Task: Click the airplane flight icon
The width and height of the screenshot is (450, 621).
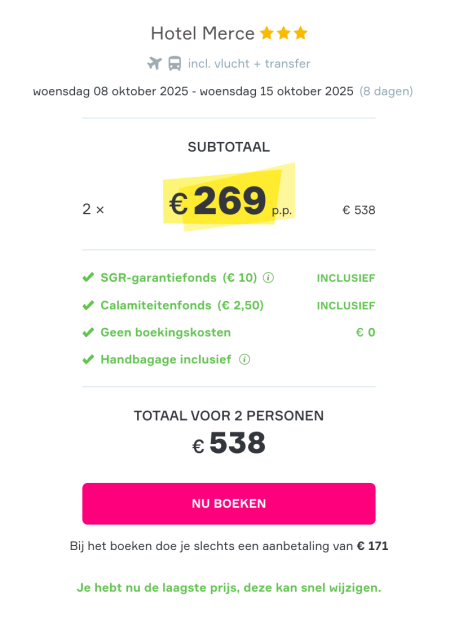Action: pyautogui.click(x=154, y=63)
